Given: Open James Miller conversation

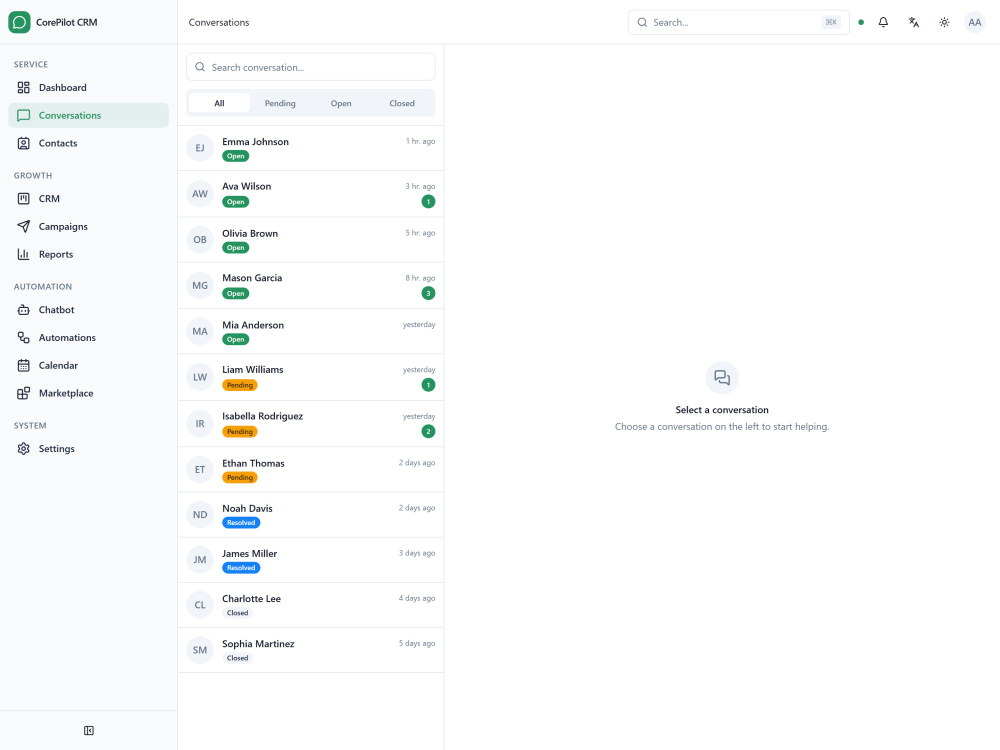Looking at the screenshot, I should coord(311,560).
